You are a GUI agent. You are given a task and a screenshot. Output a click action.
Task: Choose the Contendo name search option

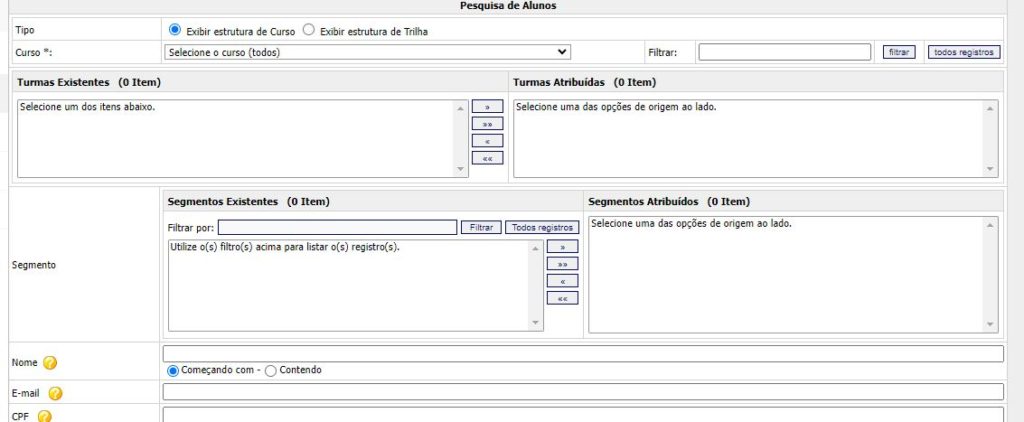click(x=270, y=370)
